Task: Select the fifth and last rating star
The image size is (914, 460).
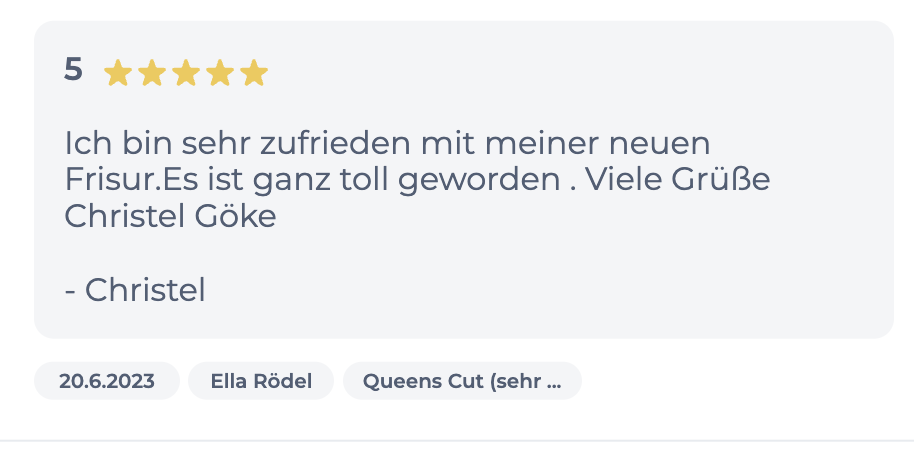Action: (x=254, y=73)
